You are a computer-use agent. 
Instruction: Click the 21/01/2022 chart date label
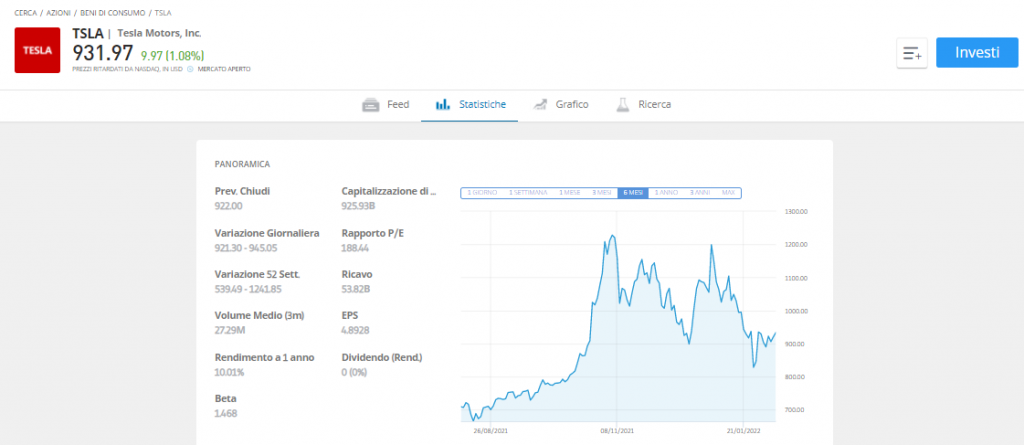(x=744, y=431)
